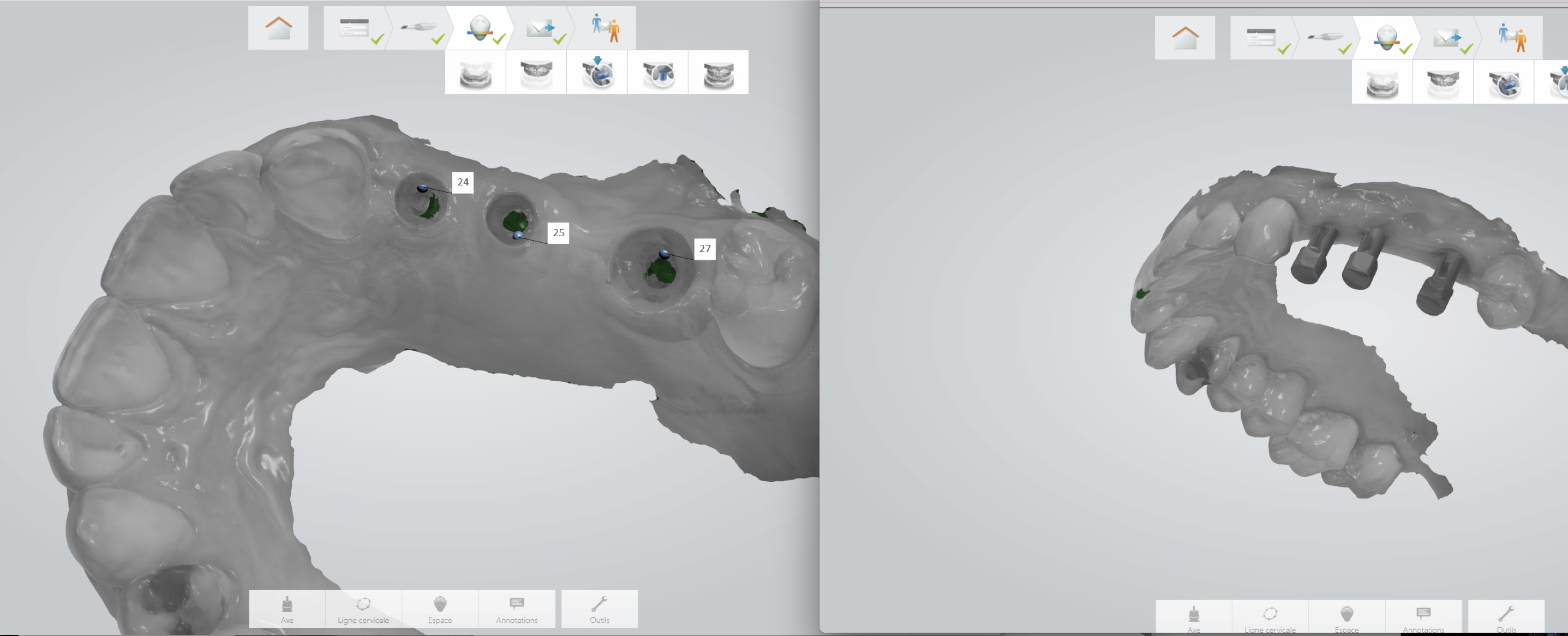The width and height of the screenshot is (1568, 636).
Task: Select the blue abutment scan icon, left window
Action: point(658,73)
